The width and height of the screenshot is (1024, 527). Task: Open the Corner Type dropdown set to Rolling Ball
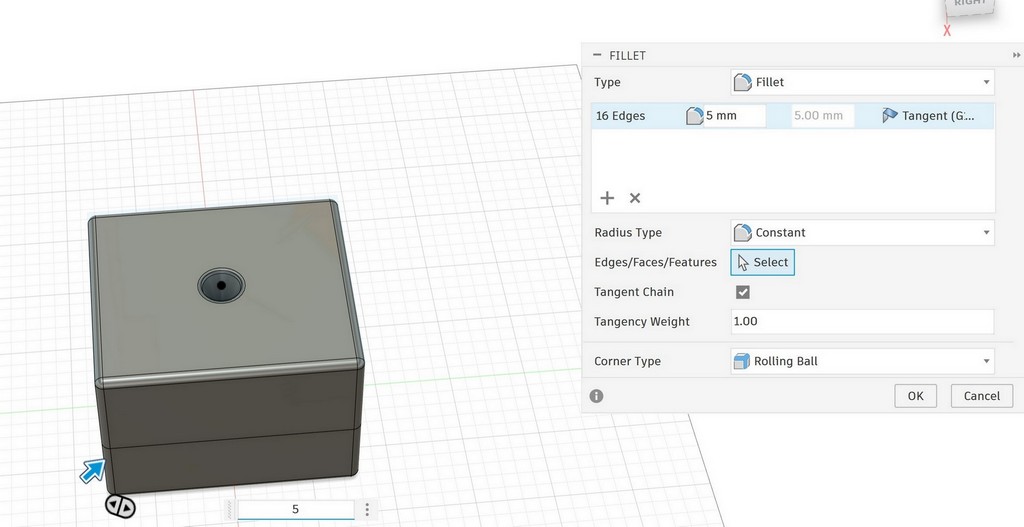point(862,361)
